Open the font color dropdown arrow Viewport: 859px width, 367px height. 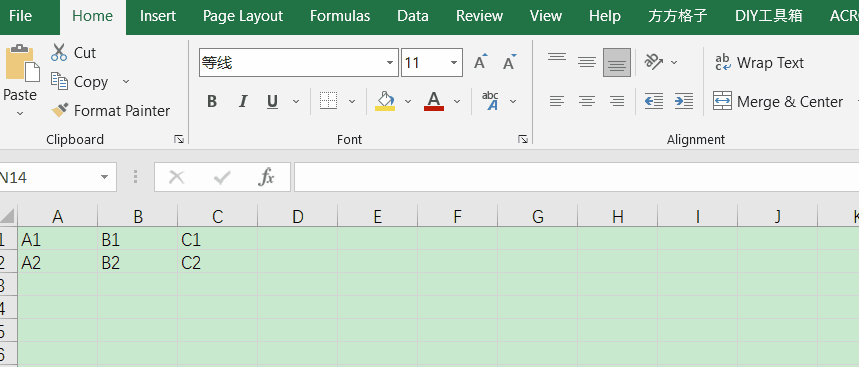(457, 101)
